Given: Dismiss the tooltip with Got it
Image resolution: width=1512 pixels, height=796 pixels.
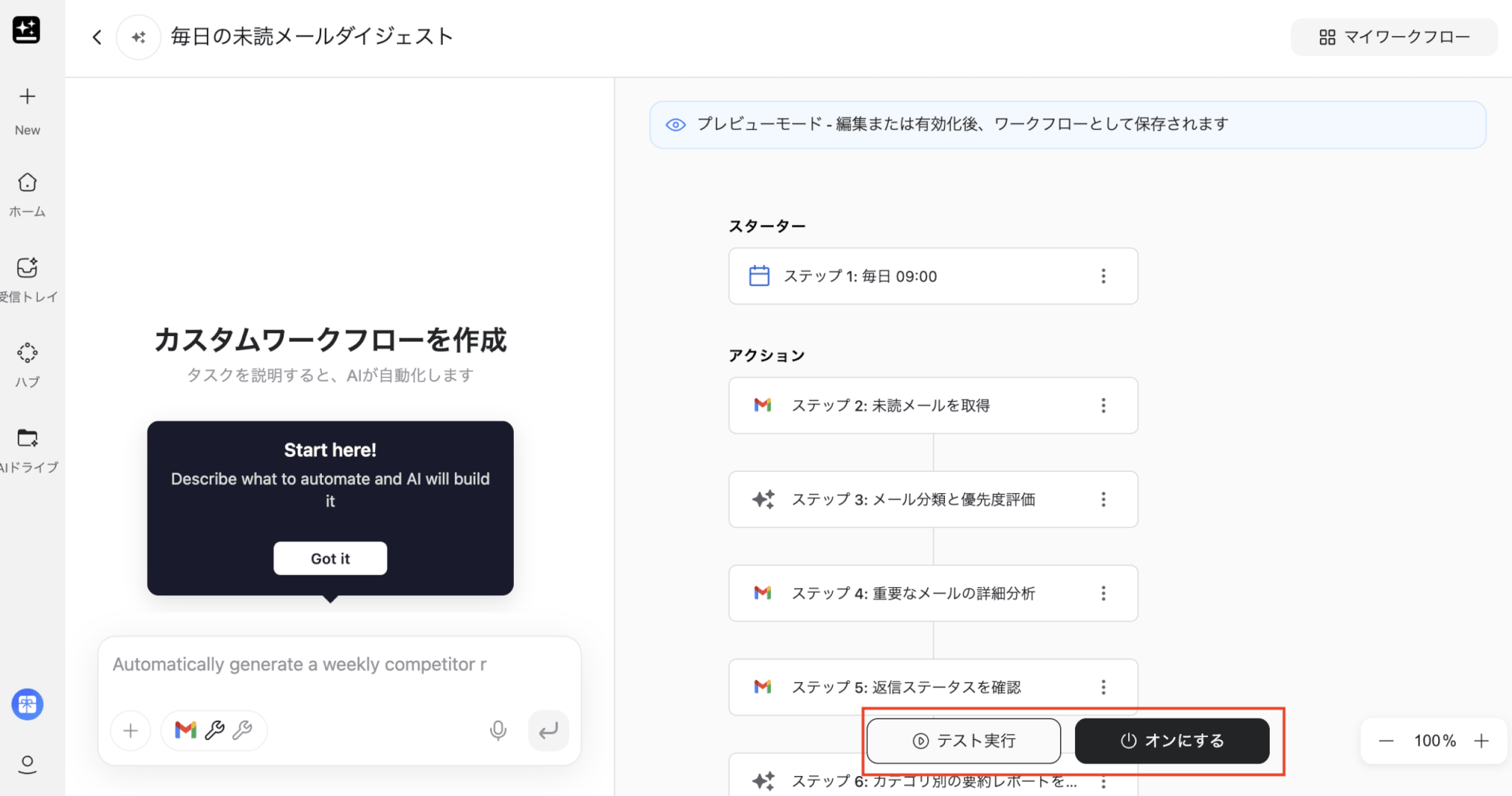Looking at the screenshot, I should [330, 558].
